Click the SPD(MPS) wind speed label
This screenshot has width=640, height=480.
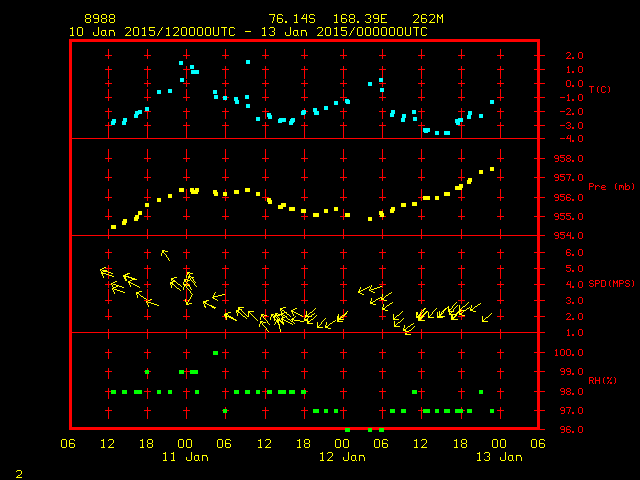[611, 283]
